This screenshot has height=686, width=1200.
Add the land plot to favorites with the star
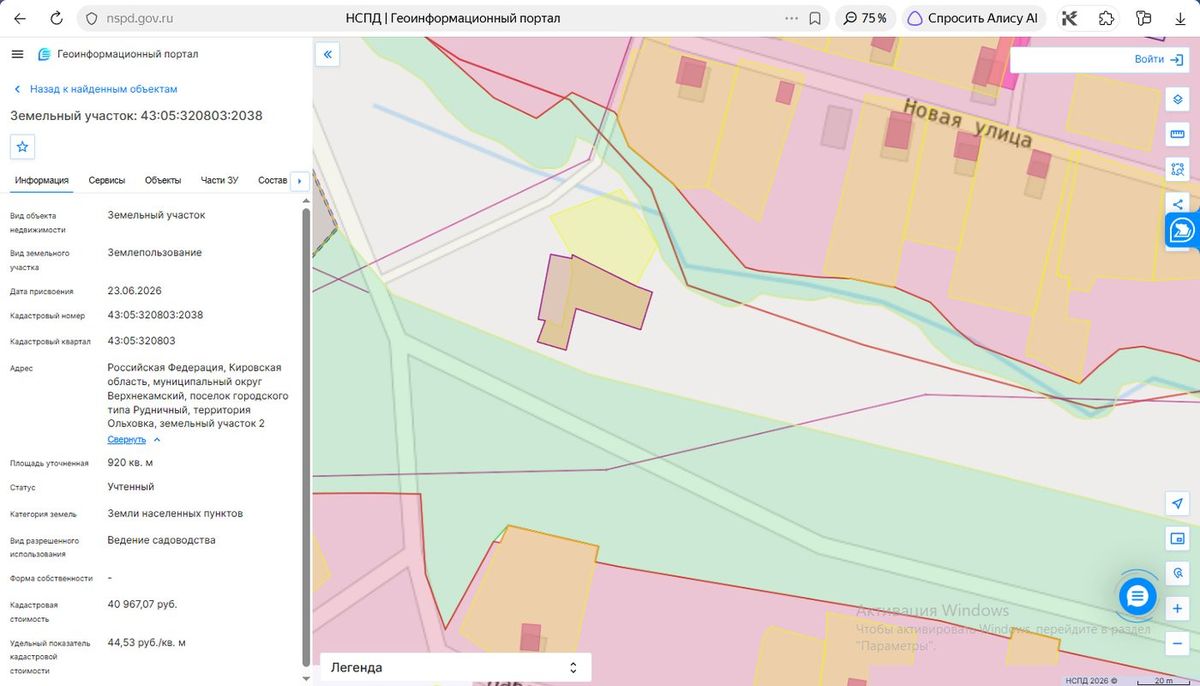coord(23,146)
